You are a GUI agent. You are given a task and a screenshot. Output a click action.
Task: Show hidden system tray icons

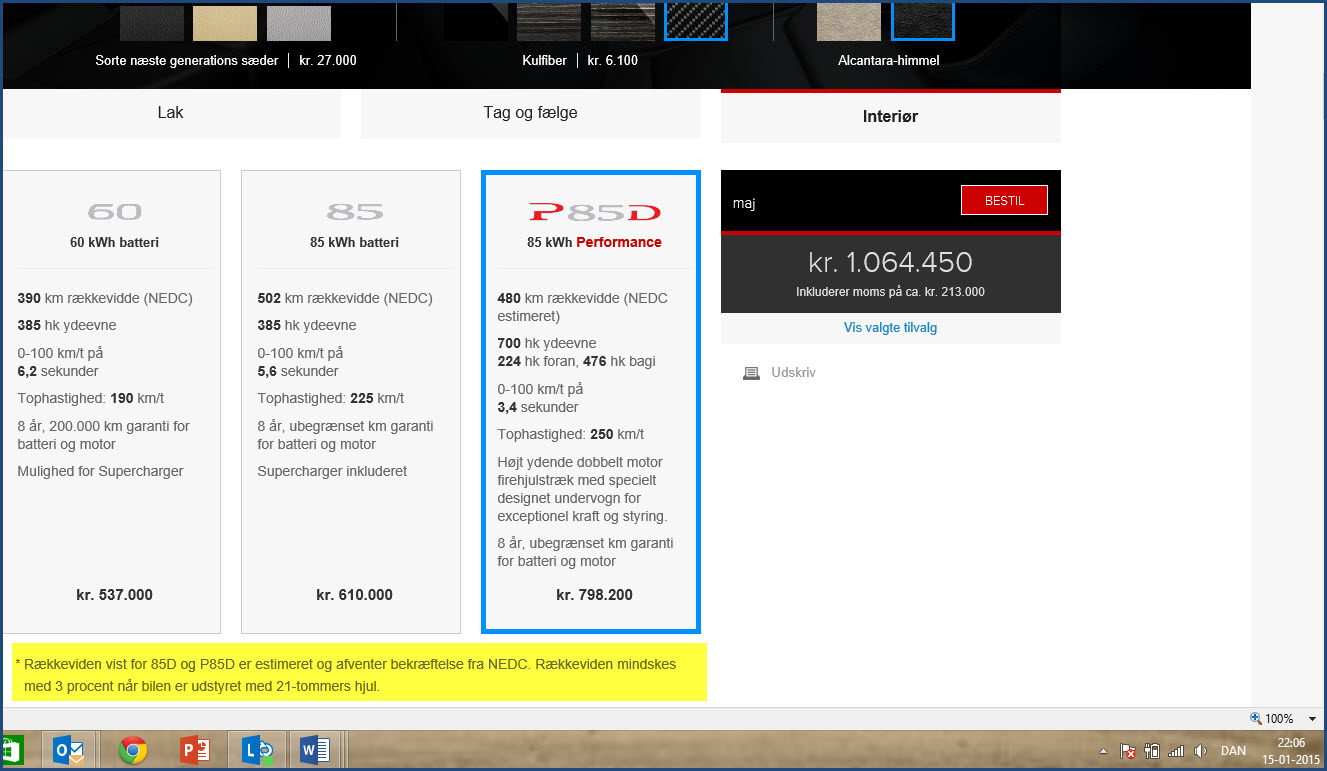pyautogui.click(x=1104, y=751)
